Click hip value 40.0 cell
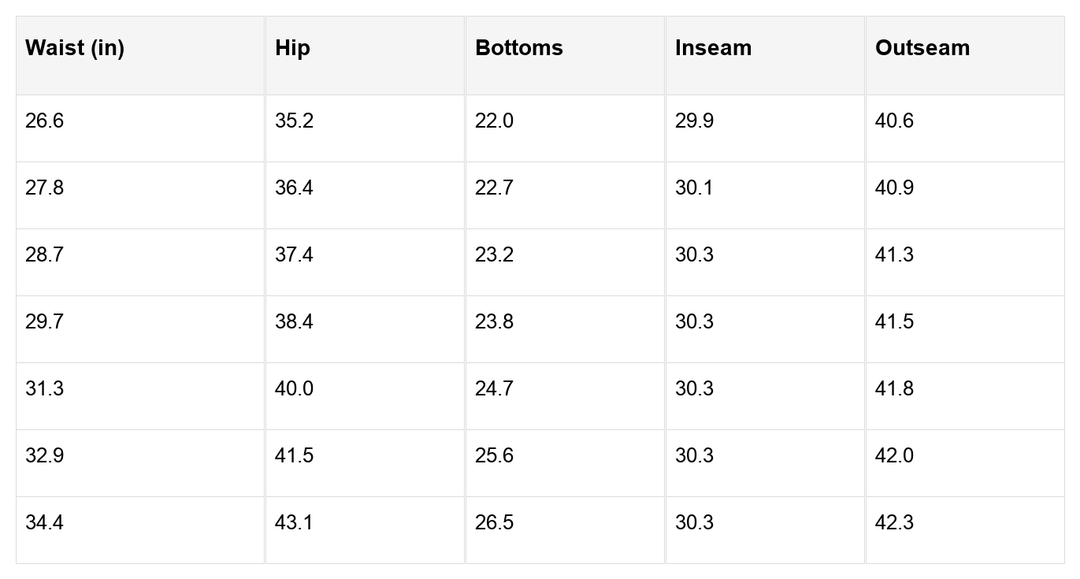This screenshot has height=579, width=1080. (x=294, y=389)
